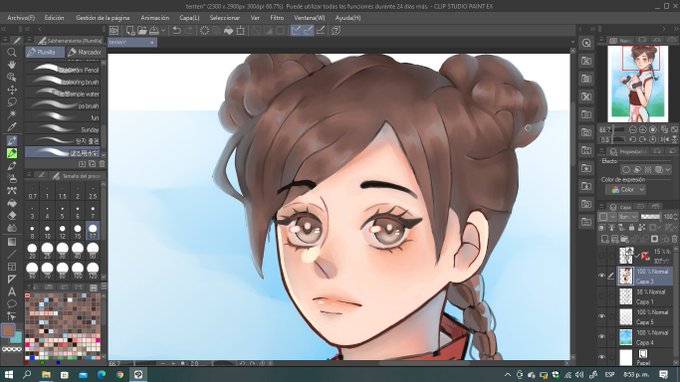
Task: Open the Edición menu
Action: tap(54, 18)
